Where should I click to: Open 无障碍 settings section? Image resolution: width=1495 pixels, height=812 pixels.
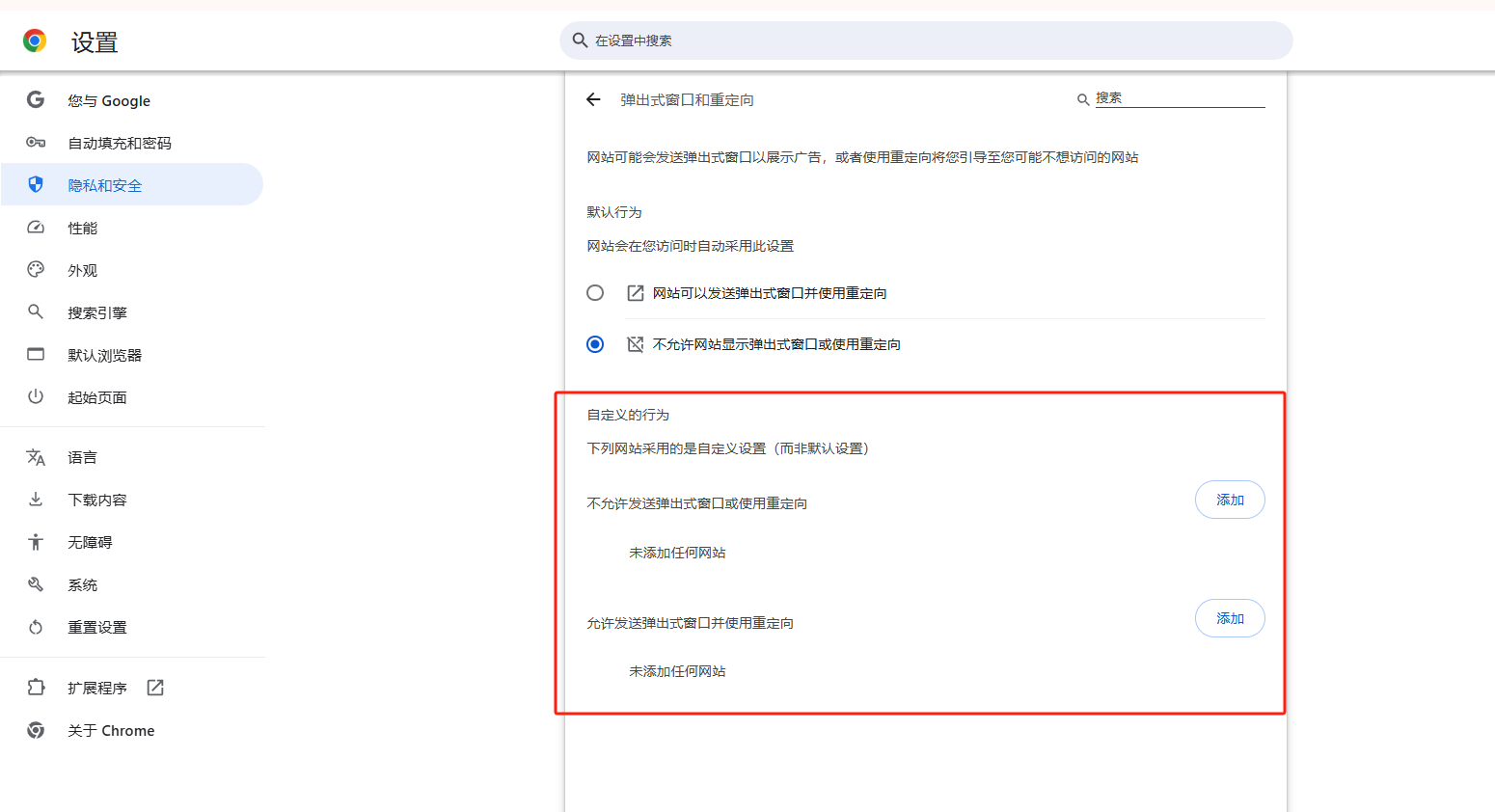coord(132,542)
